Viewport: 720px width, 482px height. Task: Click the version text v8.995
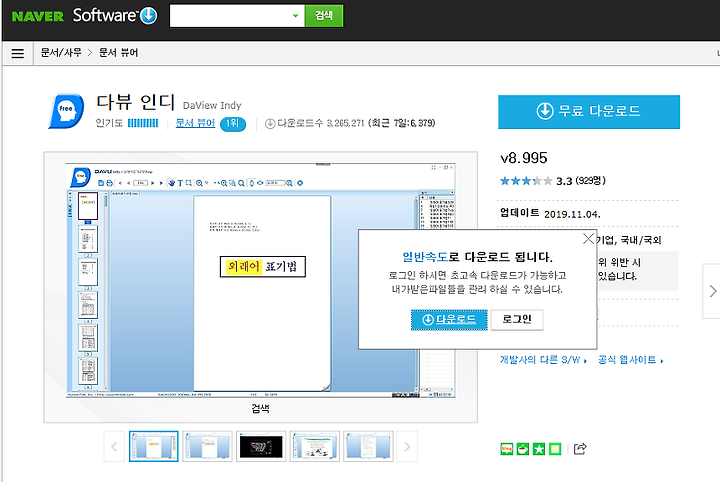[523, 158]
